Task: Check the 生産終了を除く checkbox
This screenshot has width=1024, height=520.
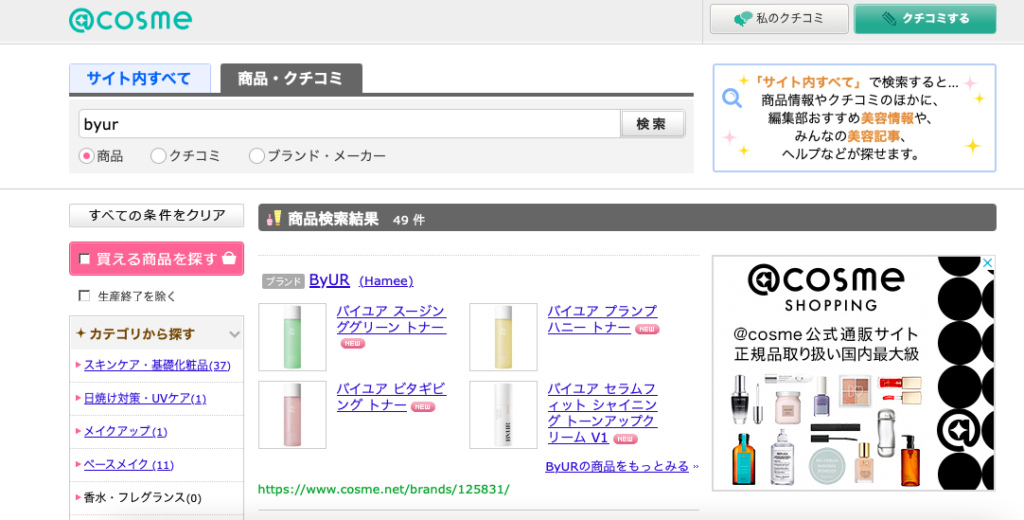Action: pos(84,296)
